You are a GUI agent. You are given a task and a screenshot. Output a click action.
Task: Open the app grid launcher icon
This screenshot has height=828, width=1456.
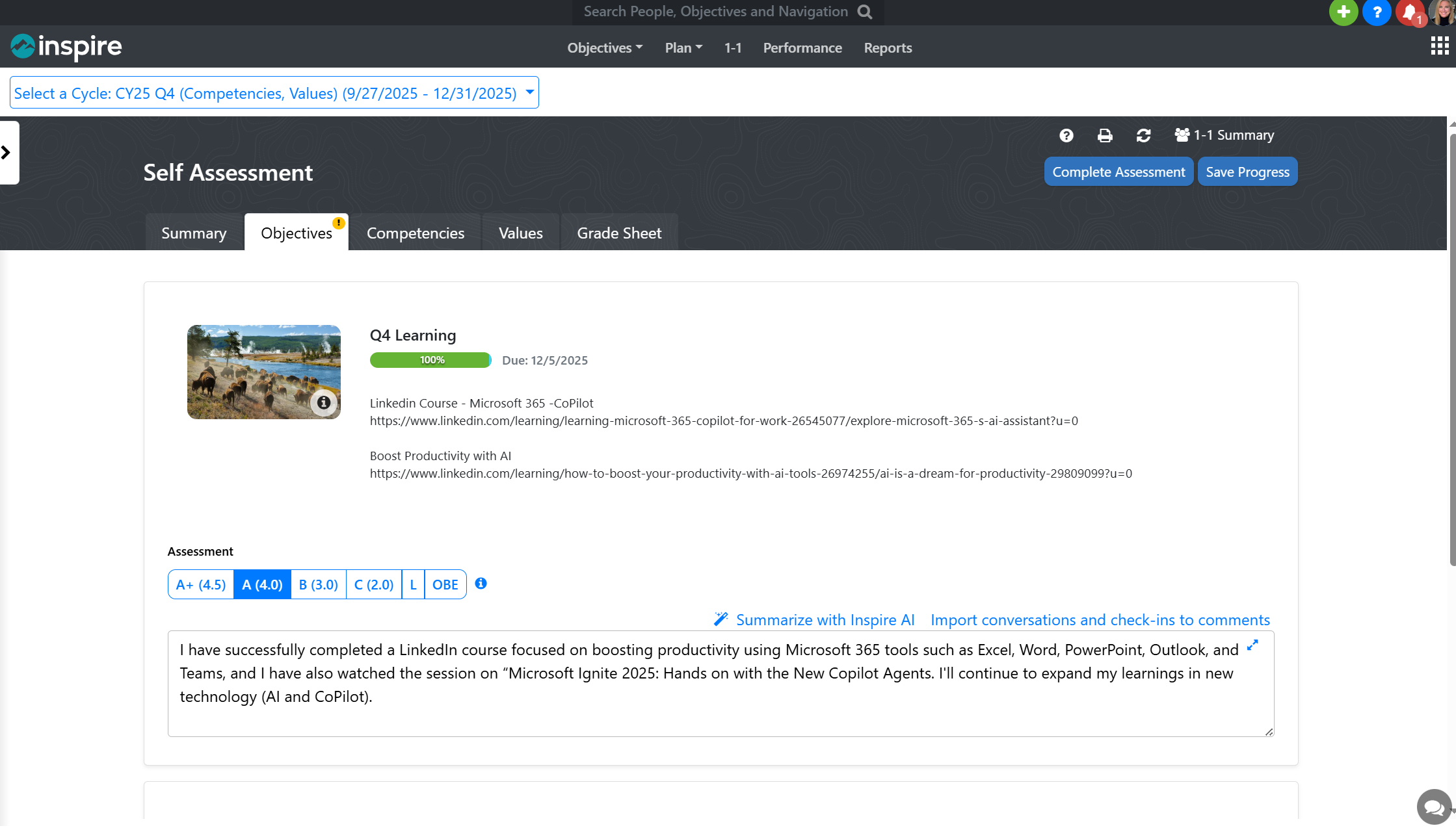click(x=1439, y=45)
